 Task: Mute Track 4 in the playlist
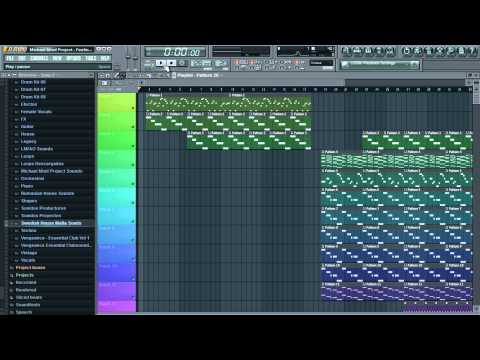[133, 165]
